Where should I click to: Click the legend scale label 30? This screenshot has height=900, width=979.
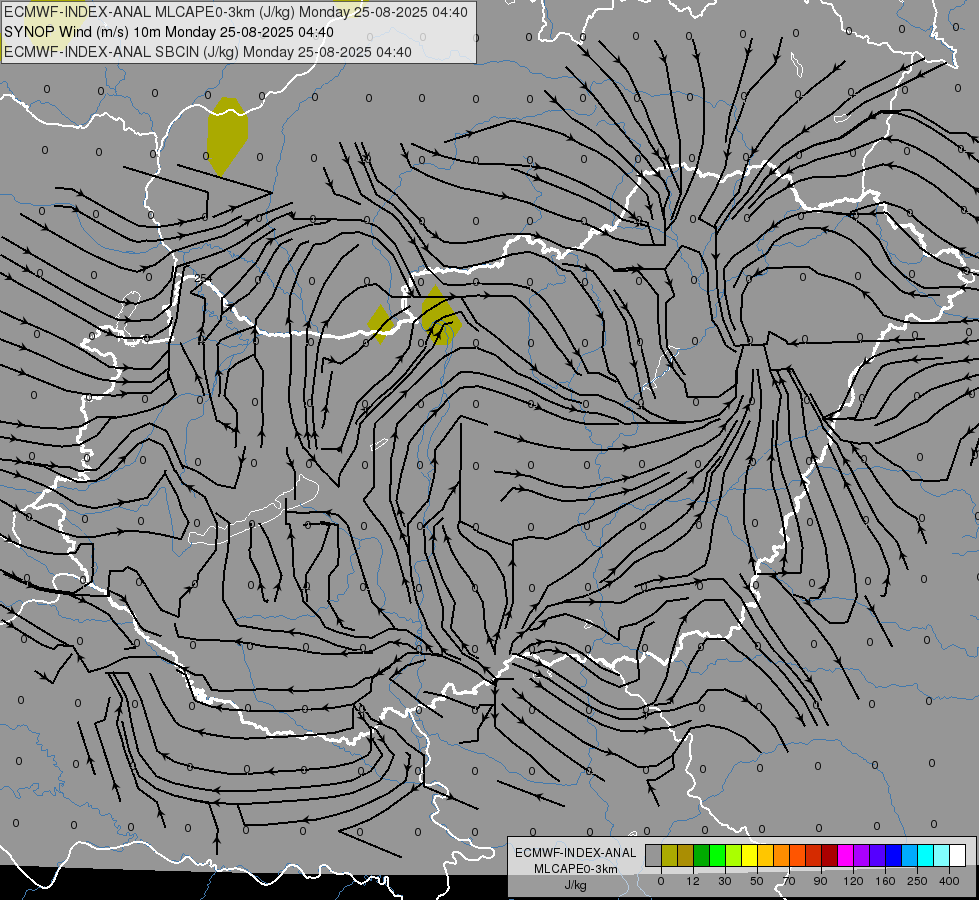coord(725,881)
